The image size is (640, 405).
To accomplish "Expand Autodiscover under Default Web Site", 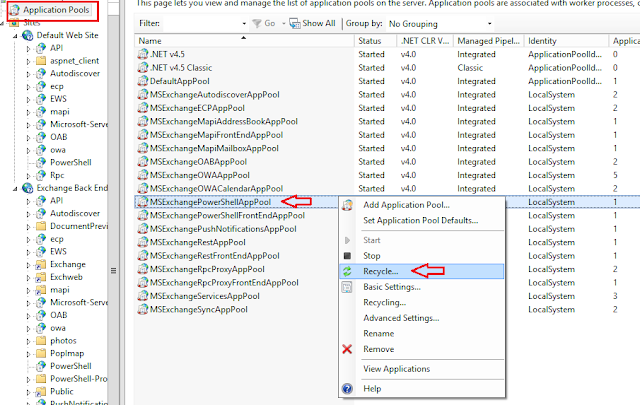I will (28, 74).
